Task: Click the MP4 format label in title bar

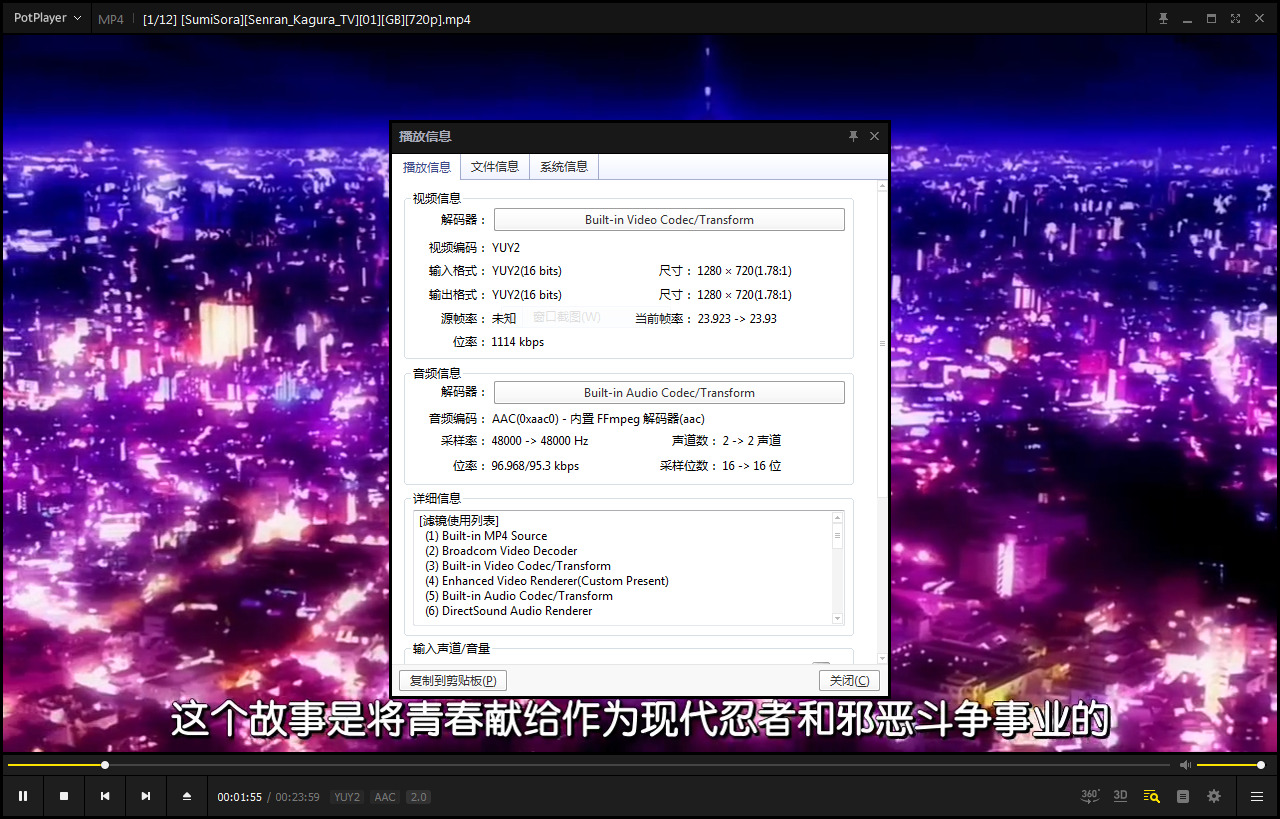Action: coord(111,19)
